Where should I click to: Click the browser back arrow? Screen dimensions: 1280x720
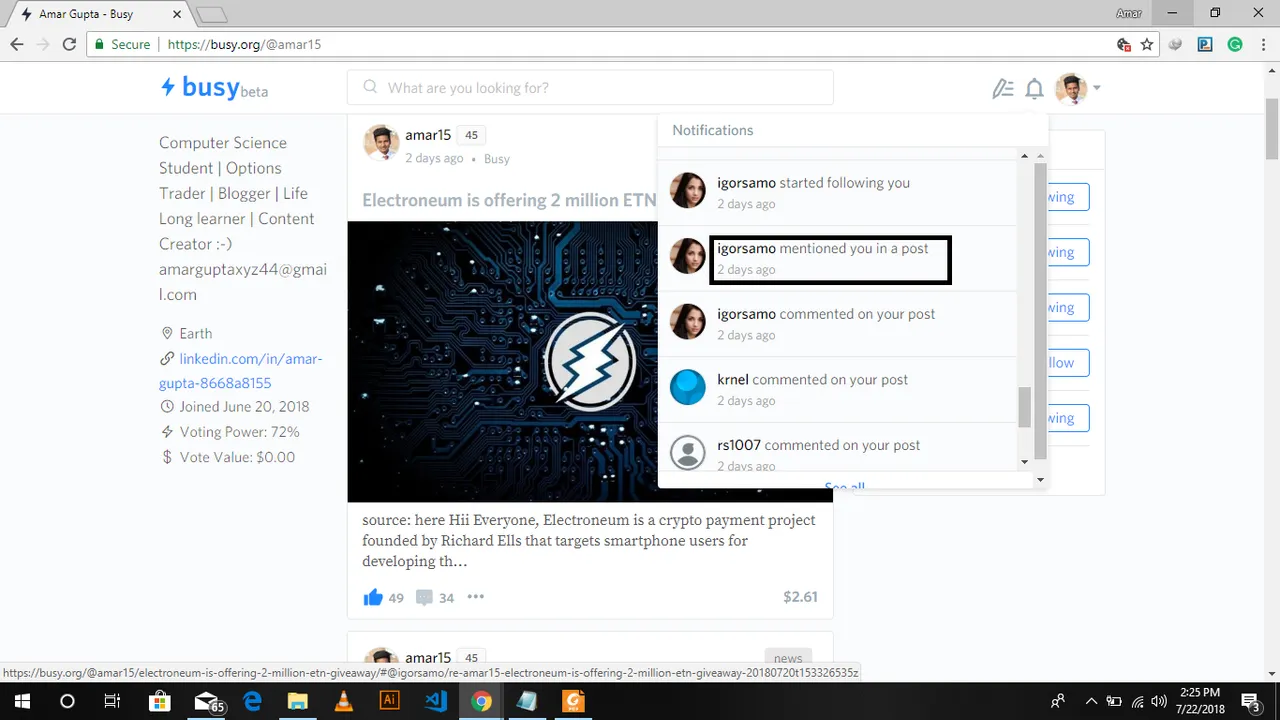[x=17, y=44]
